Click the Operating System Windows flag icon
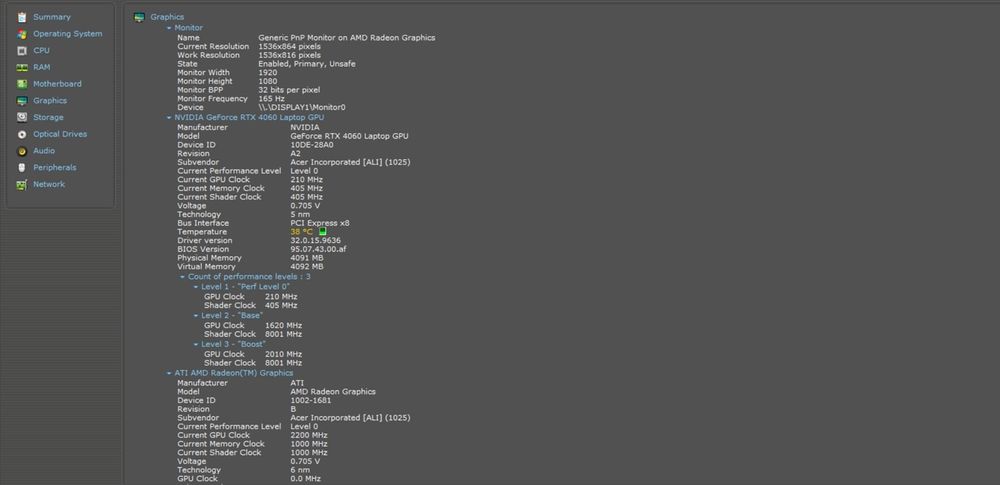Screen dimensions: 1000x485 tap(22, 34)
